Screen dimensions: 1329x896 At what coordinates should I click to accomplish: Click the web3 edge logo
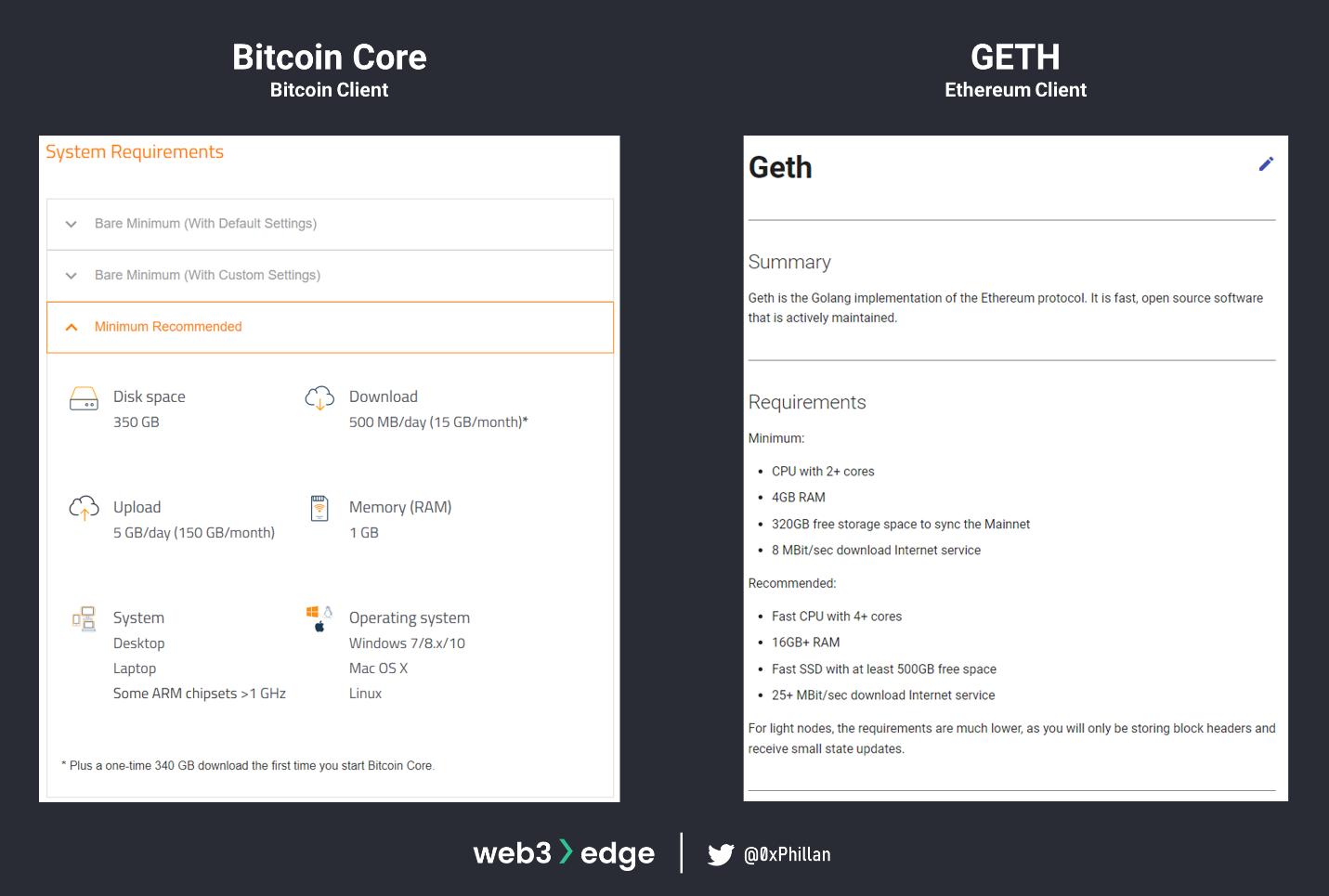pyautogui.click(x=564, y=853)
